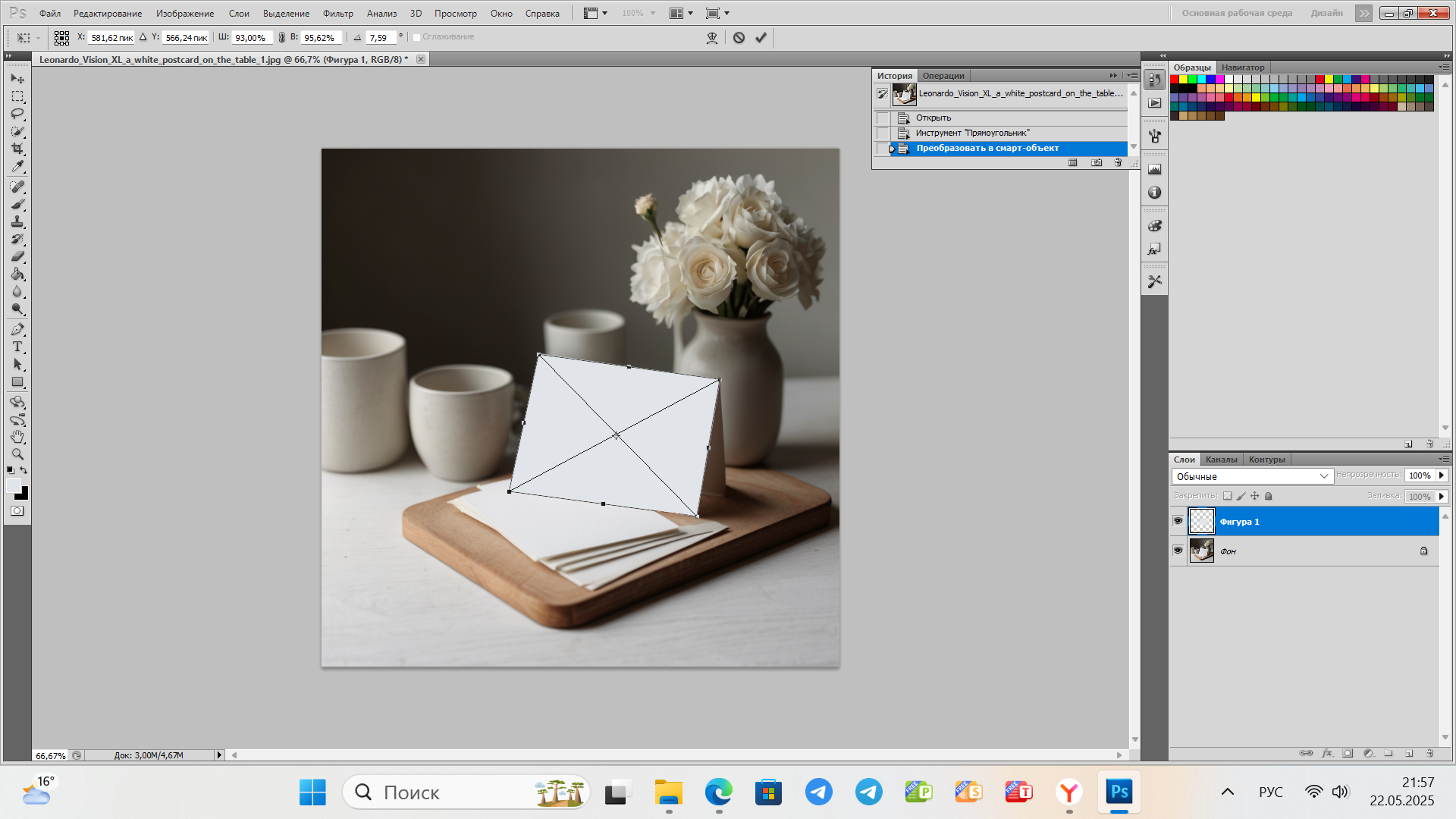1456x819 pixels.
Task: Switch to warp mode icon in options bar
Action: tap(711, 38)
